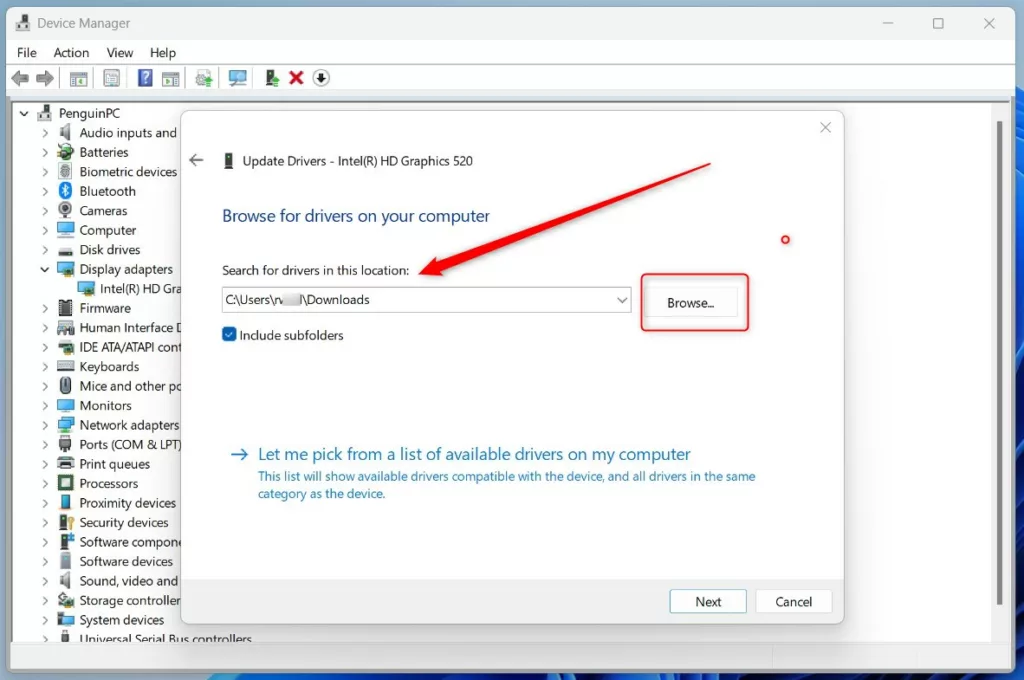Uncheck the Include subfolders checkbox
This screenshot has width=1024, height=680.
click(229, 334)
